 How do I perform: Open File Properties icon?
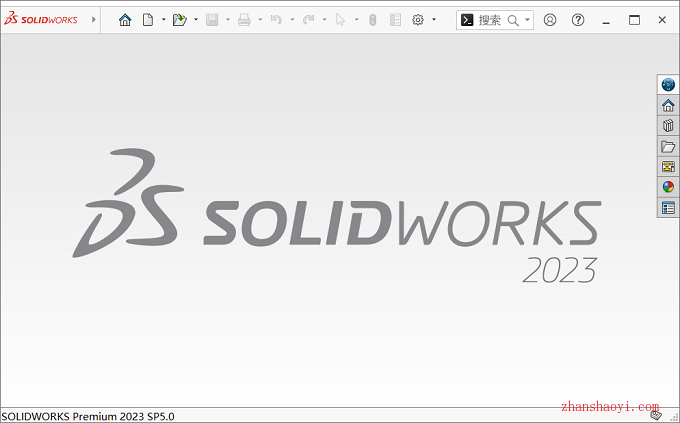point(395,20)
